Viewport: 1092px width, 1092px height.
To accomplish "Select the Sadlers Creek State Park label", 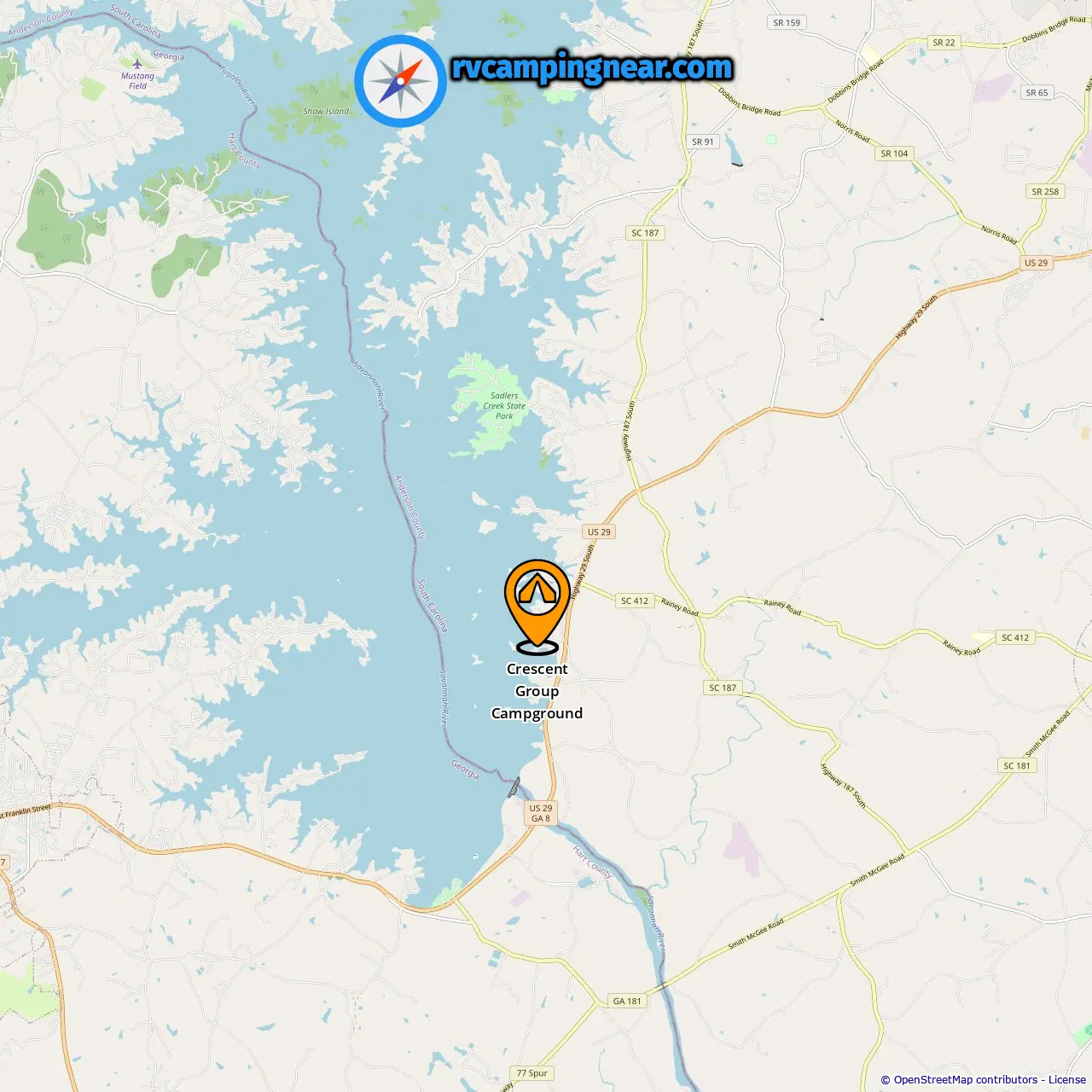I will tap(504, 406).
